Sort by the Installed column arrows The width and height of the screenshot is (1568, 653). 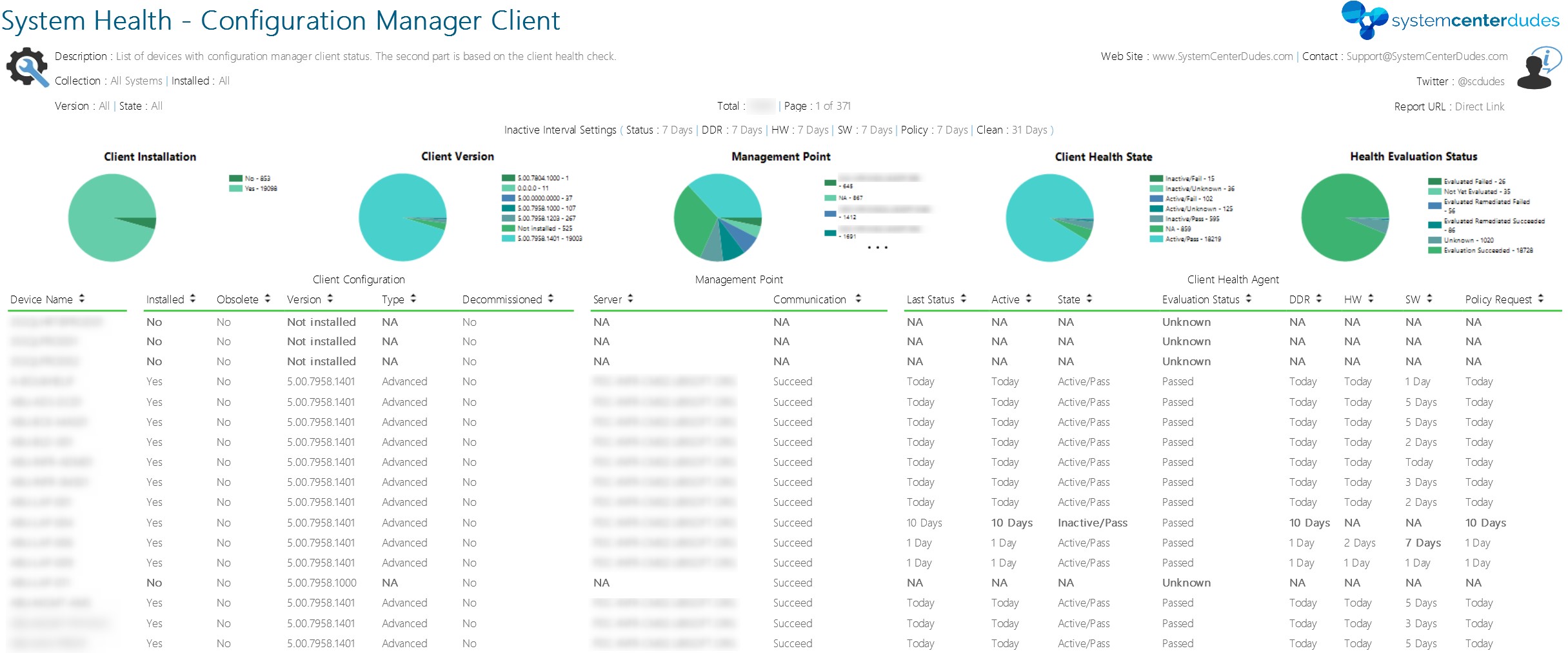(193, 299)
